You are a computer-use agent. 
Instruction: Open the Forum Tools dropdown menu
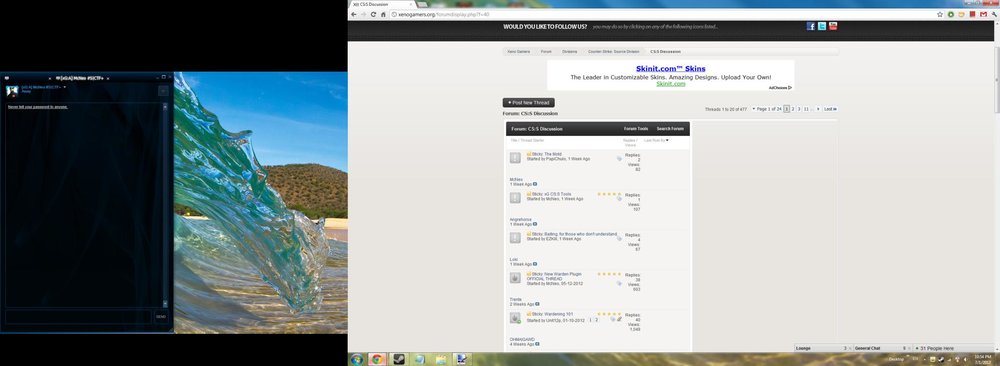pyautogui.click(x=635, y=129)
